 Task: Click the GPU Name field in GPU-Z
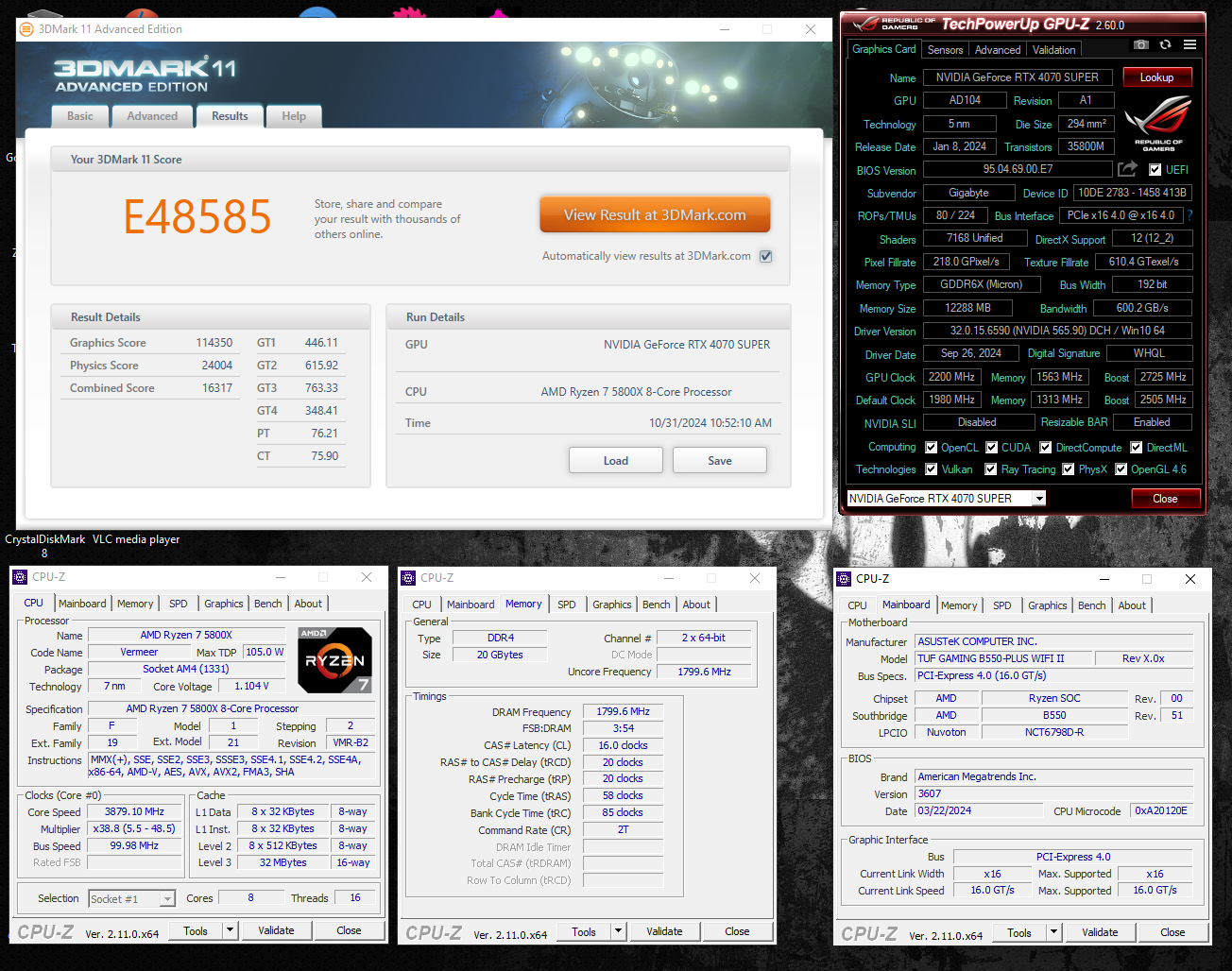click(x=1018, y=77)
